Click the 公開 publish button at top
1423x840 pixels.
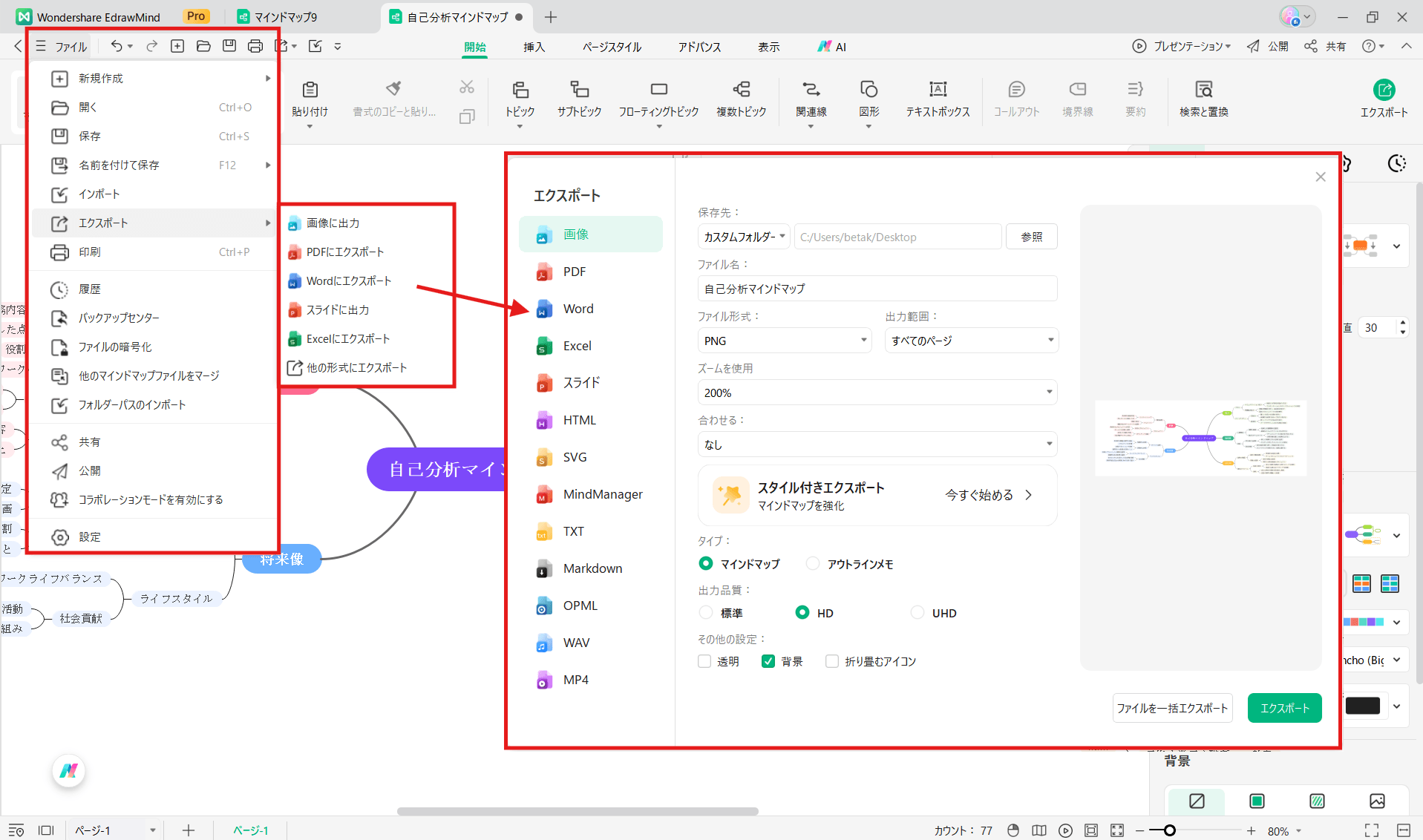1268,46
